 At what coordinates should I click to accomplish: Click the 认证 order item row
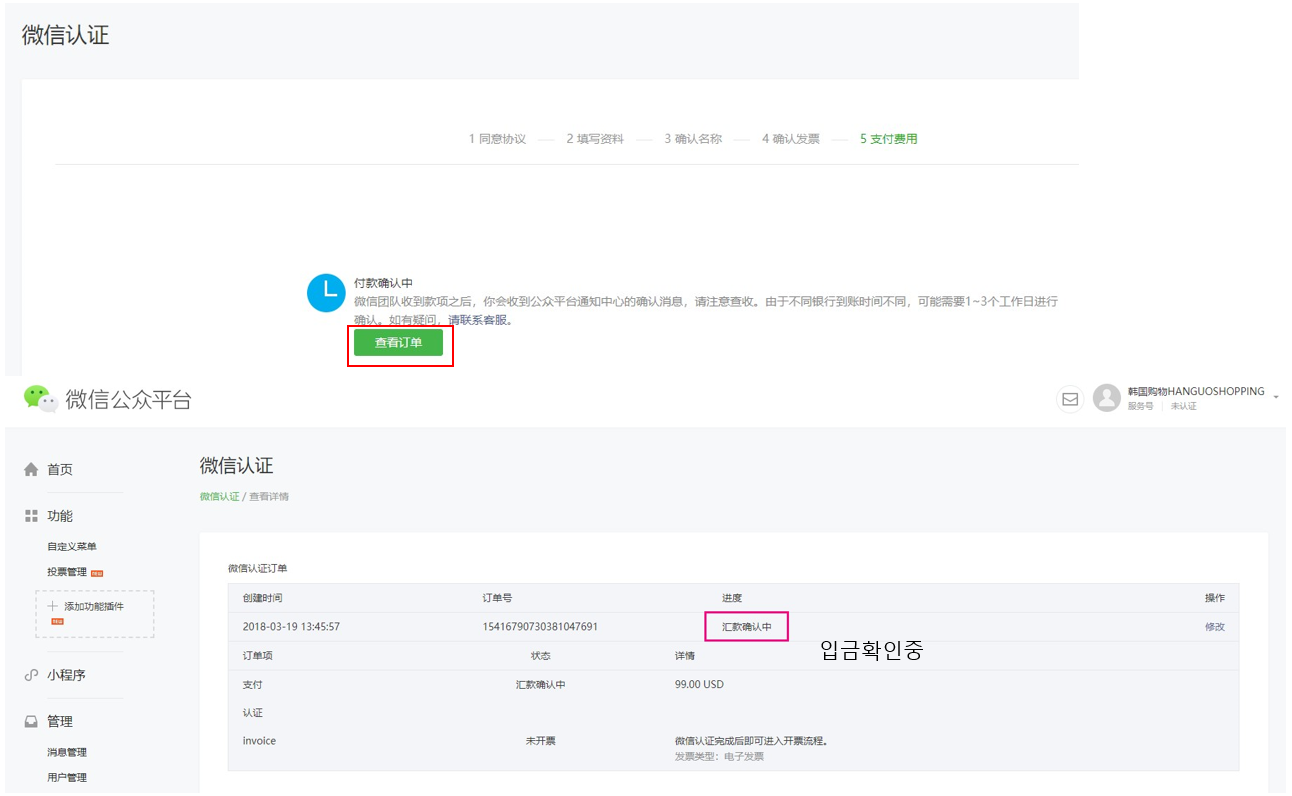coord(733,713)
